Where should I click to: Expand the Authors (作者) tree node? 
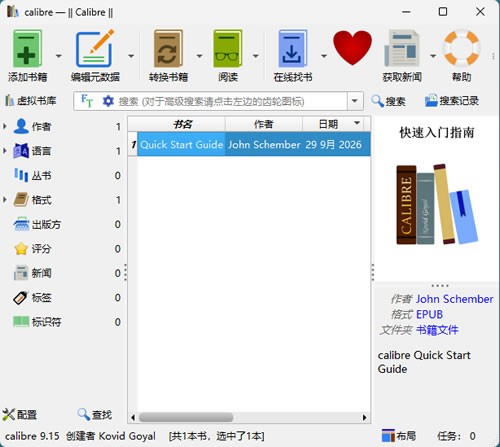pyautogui.click(x=5, y=126)
